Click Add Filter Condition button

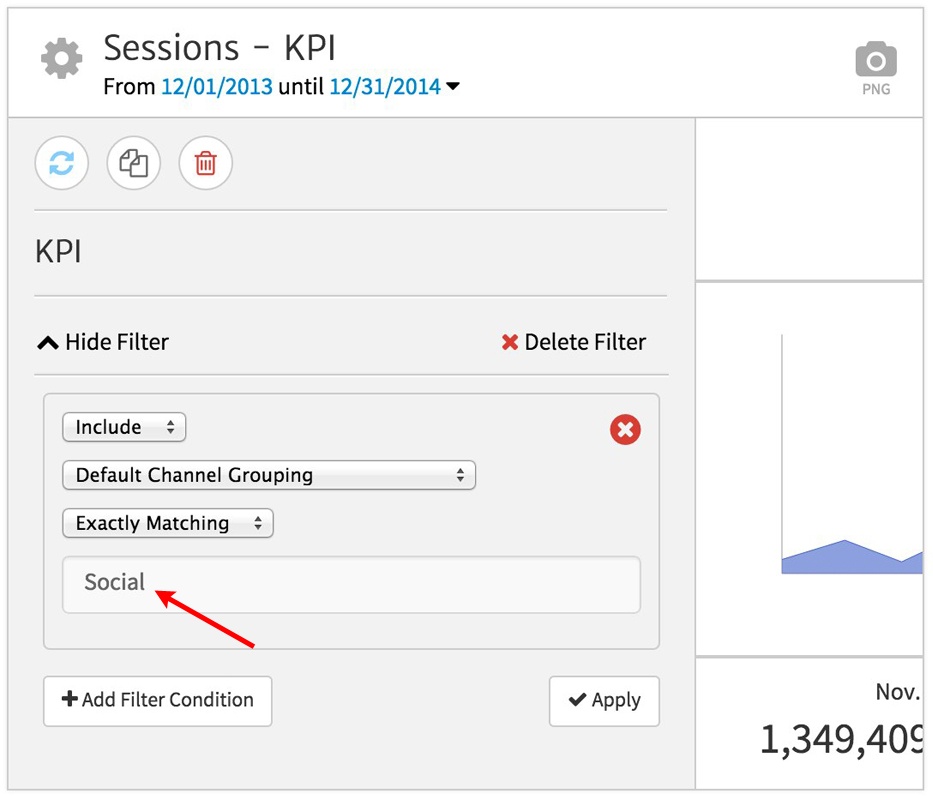(x=158, y=700)
